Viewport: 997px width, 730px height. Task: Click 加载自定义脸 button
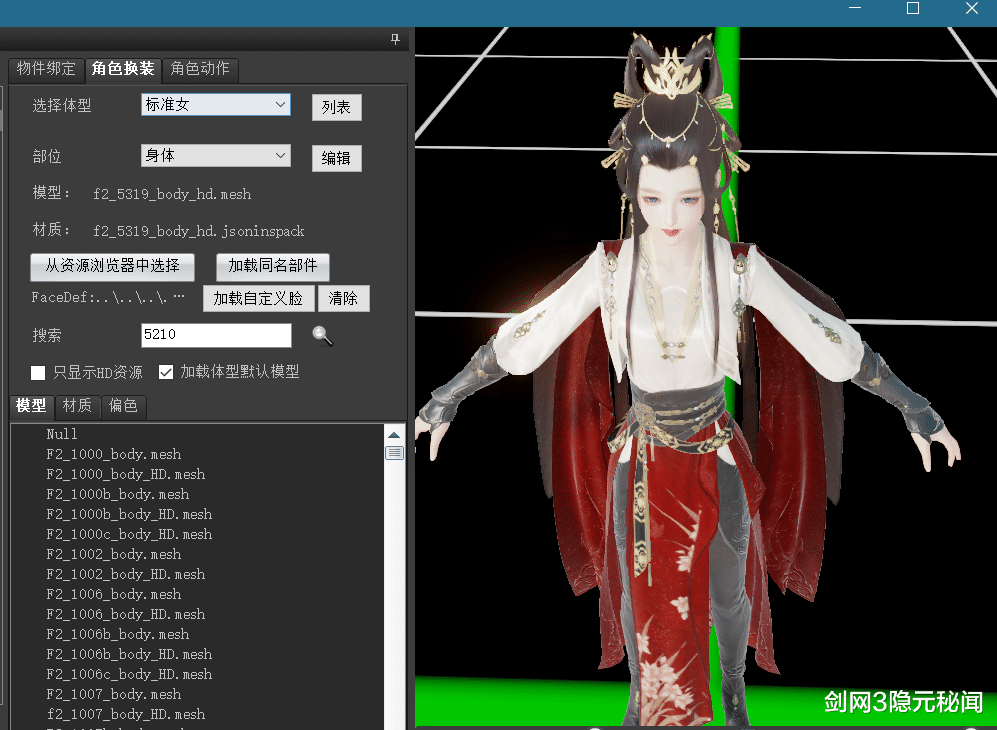tap(258, 298)
